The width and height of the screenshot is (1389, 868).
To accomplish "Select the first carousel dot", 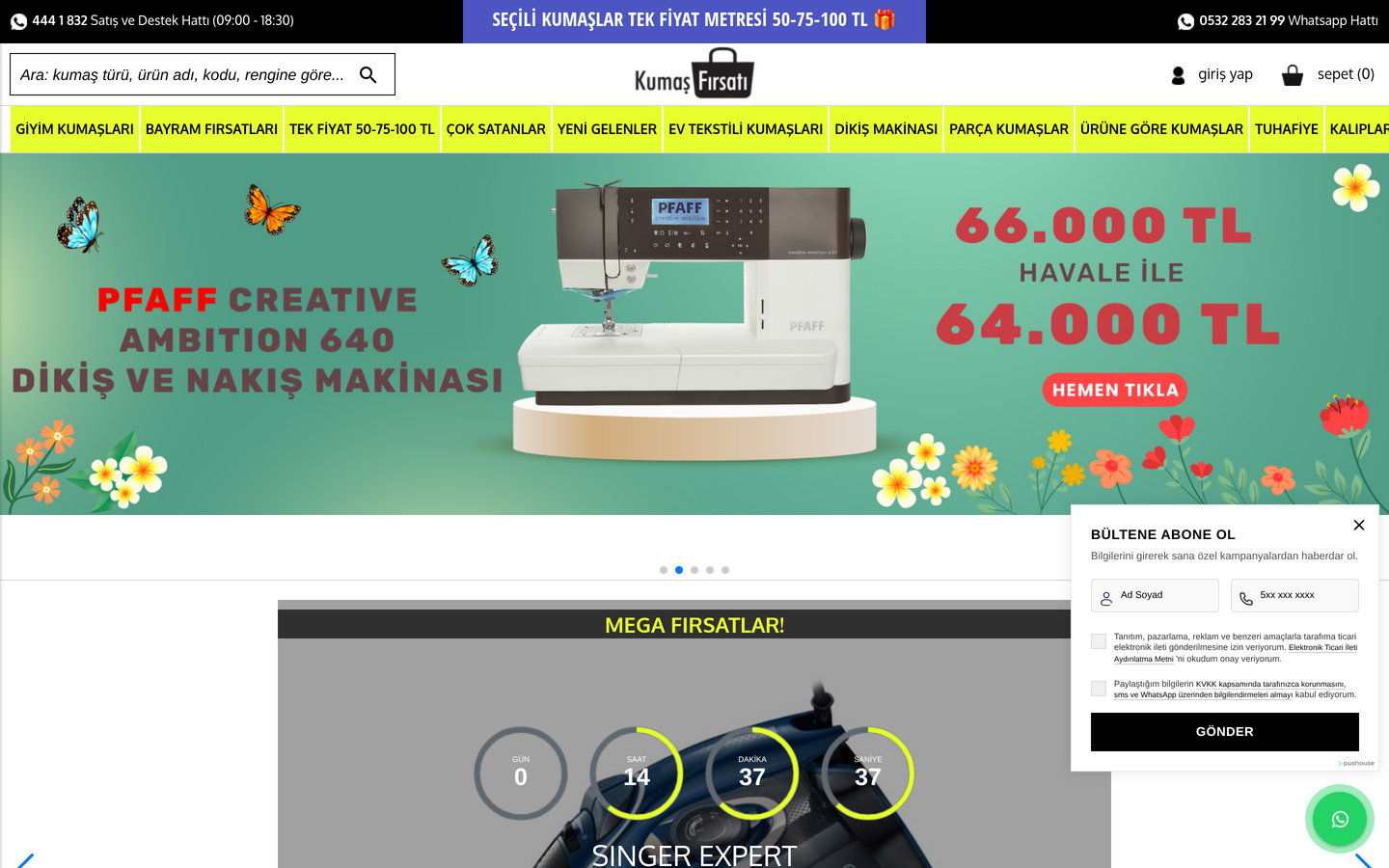I will point(664,570).
